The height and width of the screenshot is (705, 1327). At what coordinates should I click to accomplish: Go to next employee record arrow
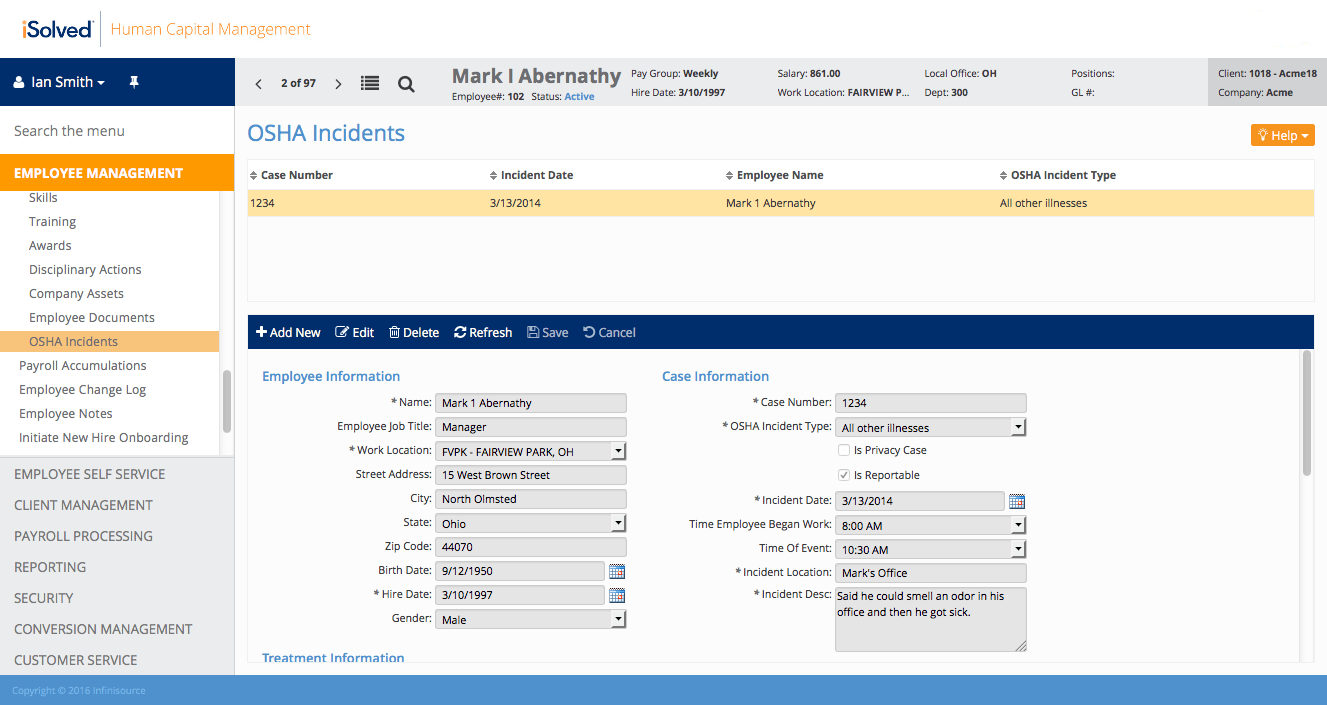coord(338,84)
